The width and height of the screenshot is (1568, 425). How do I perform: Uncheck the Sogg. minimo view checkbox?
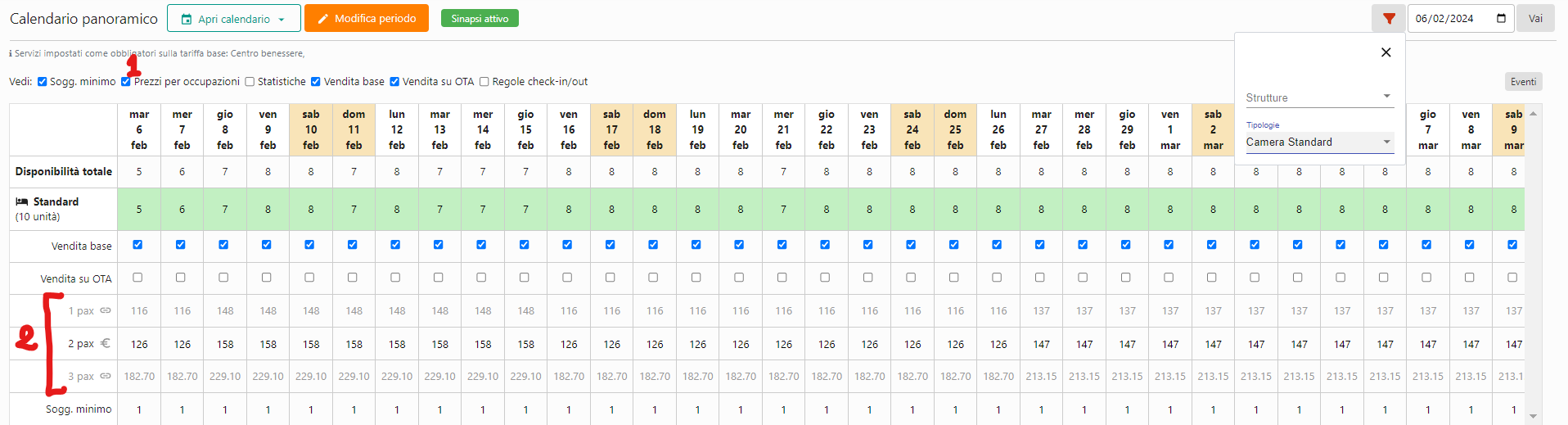click(43, 82)
